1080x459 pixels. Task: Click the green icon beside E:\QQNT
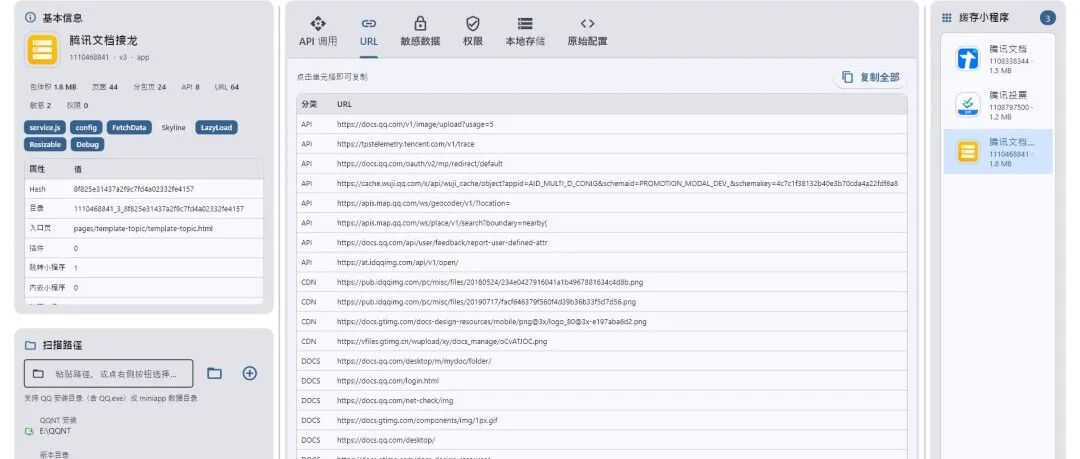[30, 431]
